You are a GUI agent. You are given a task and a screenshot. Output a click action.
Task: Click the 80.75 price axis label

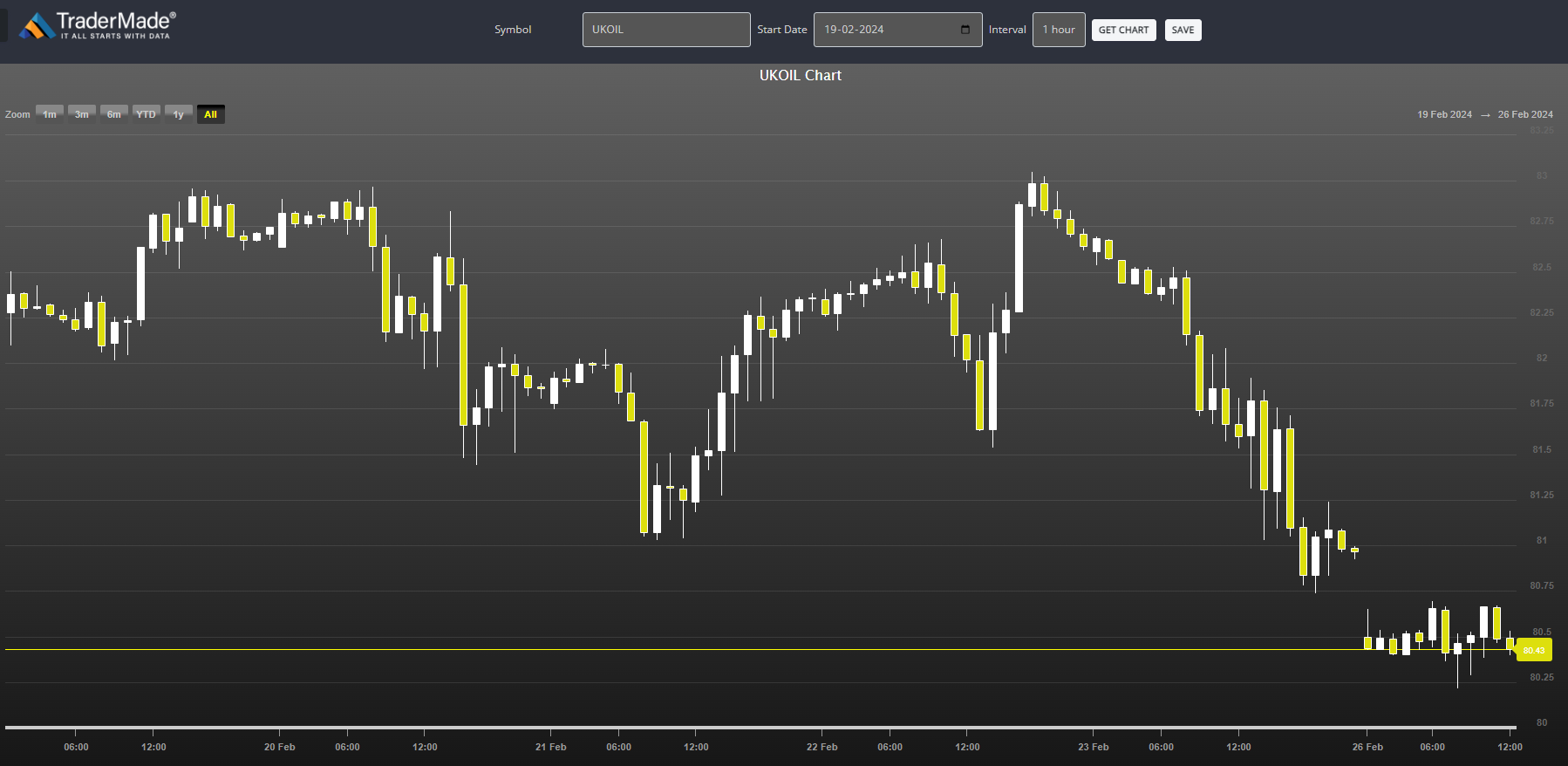click(x=1542, y=585)
